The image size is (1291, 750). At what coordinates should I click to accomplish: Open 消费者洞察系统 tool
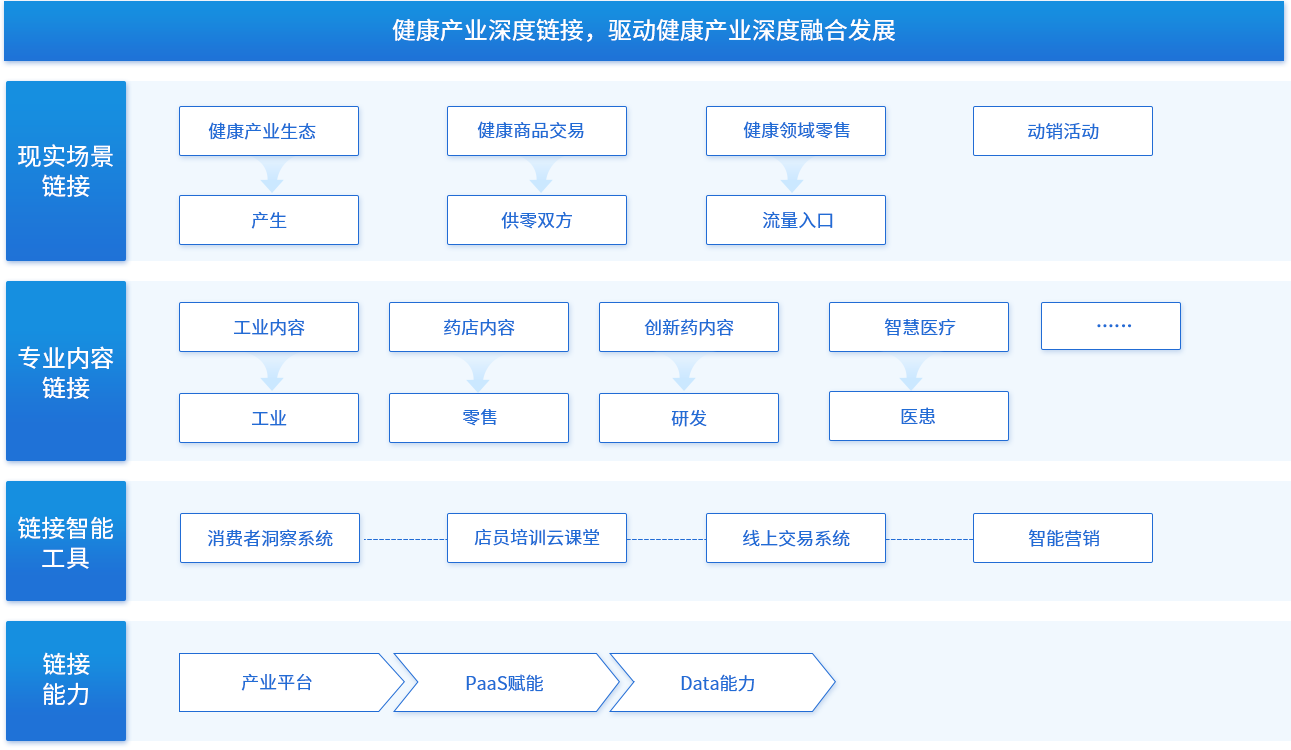pyautogui.click(x=270, y=538)
